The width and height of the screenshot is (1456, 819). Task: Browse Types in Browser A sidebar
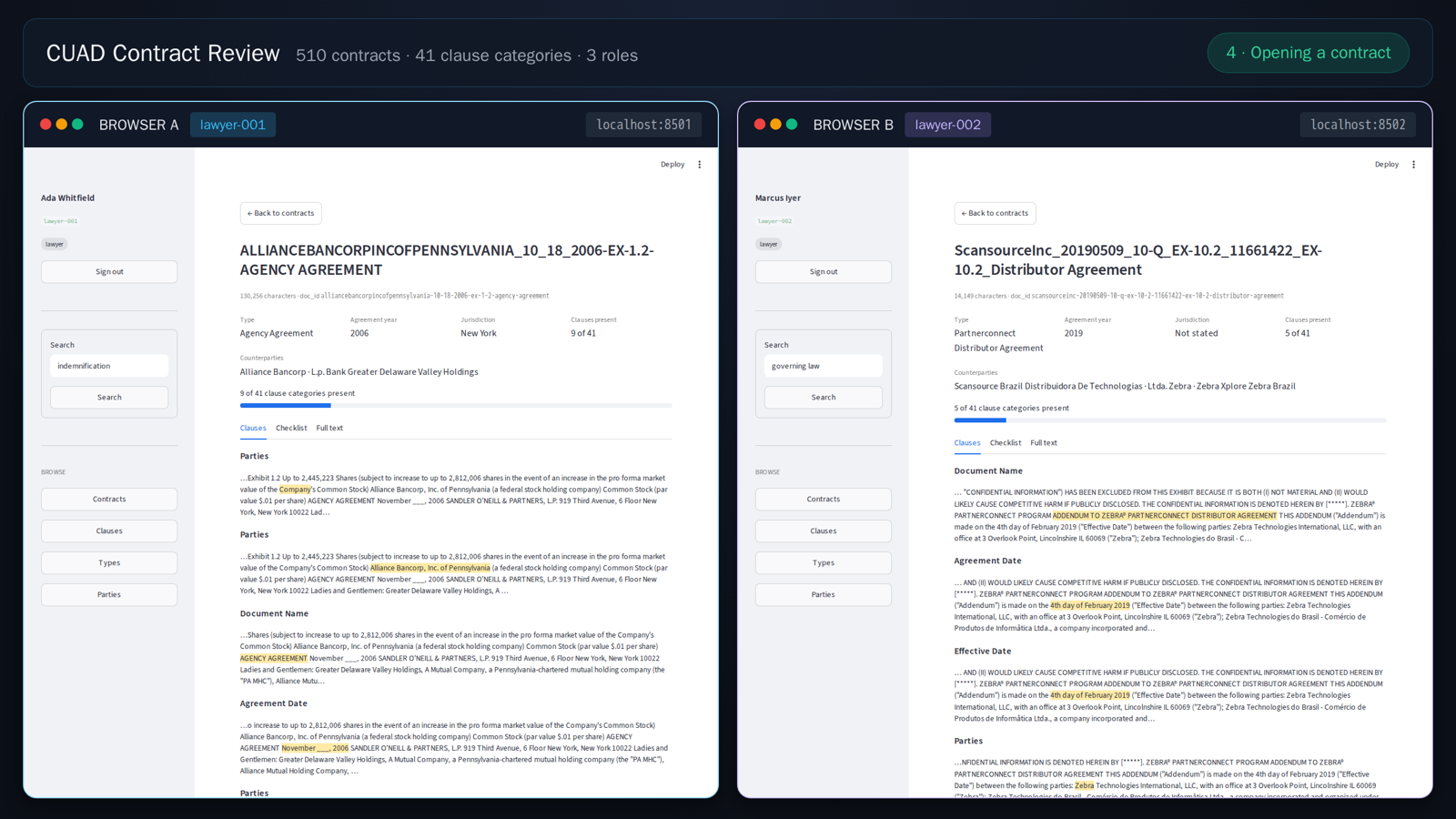[x=109, y=562]
